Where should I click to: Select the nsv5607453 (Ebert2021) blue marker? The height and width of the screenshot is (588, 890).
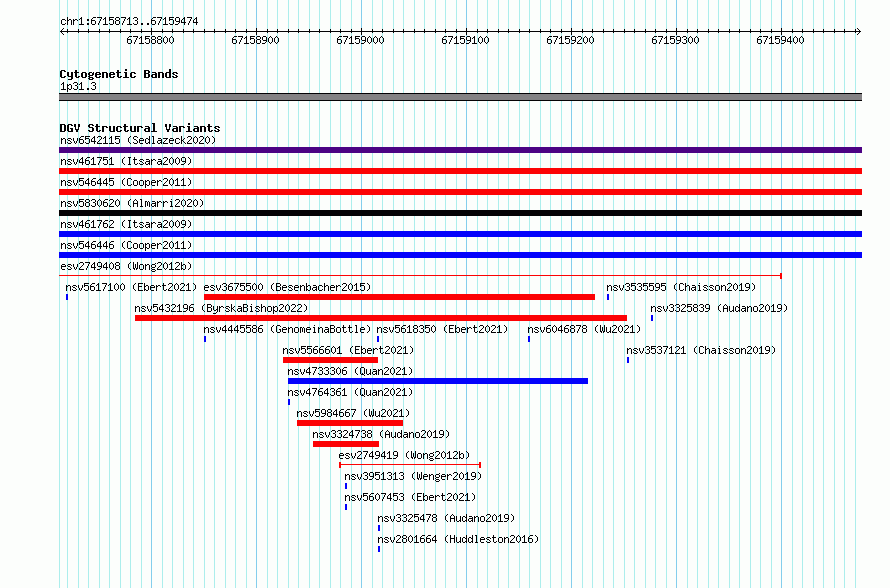click(x=346, y=507)
